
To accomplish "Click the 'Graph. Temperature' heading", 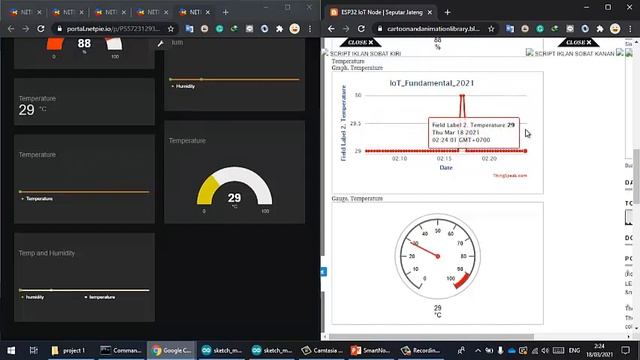I will [x=357, y=68].
